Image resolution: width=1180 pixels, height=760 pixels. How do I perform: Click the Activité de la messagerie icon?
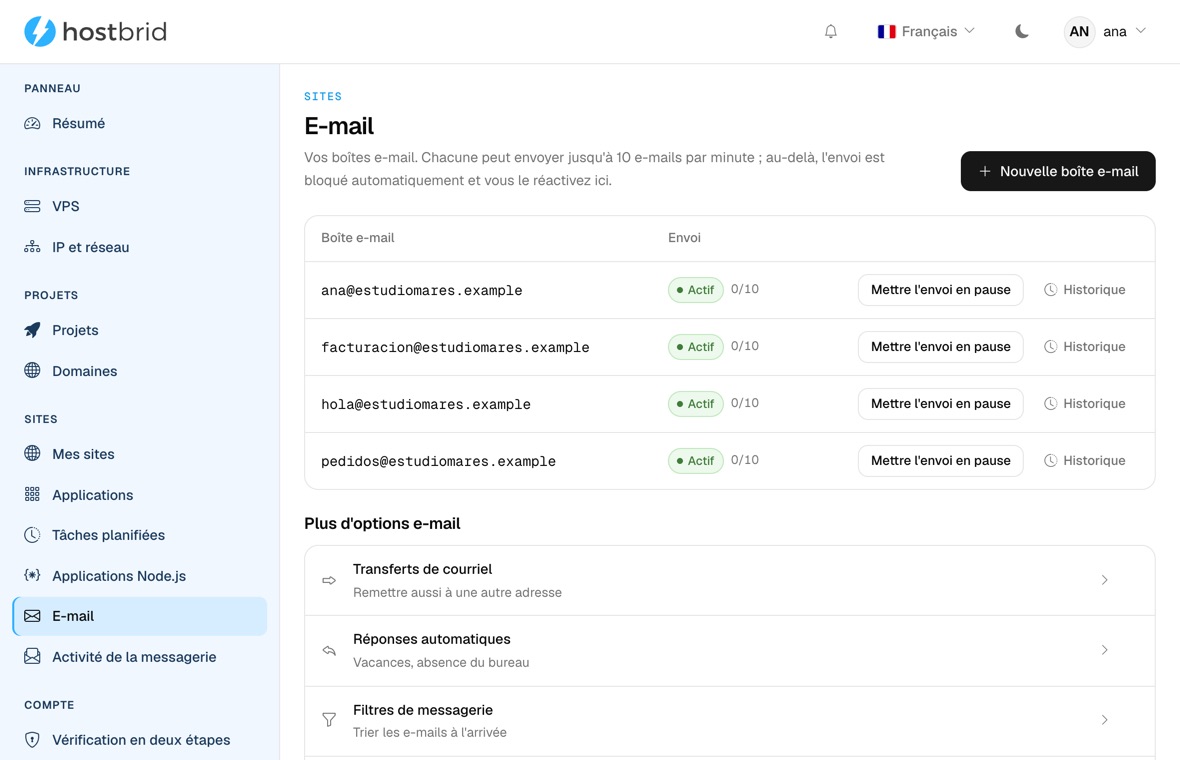point(32,657)
